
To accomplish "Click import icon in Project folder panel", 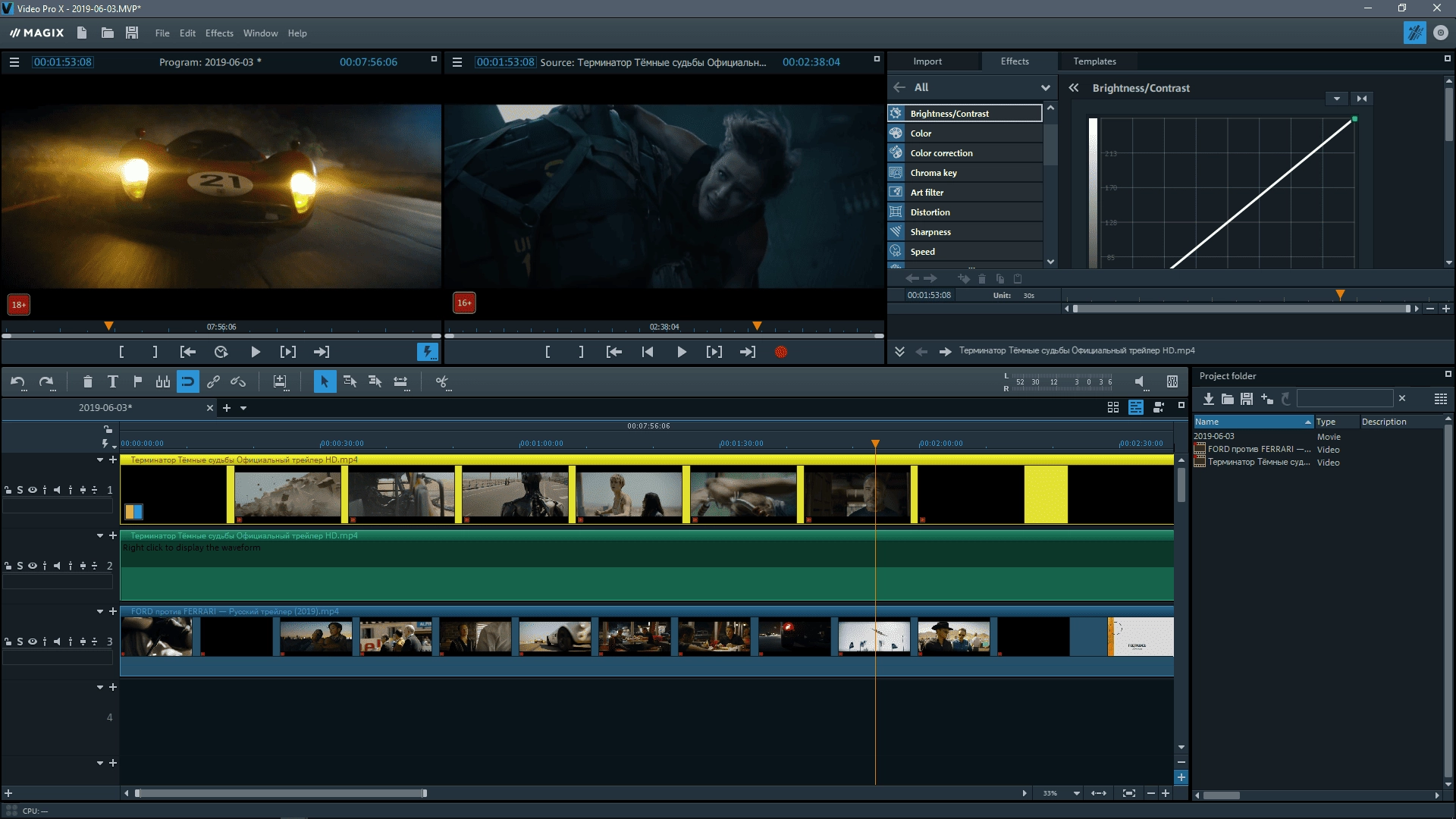I will coord(1208,398).
